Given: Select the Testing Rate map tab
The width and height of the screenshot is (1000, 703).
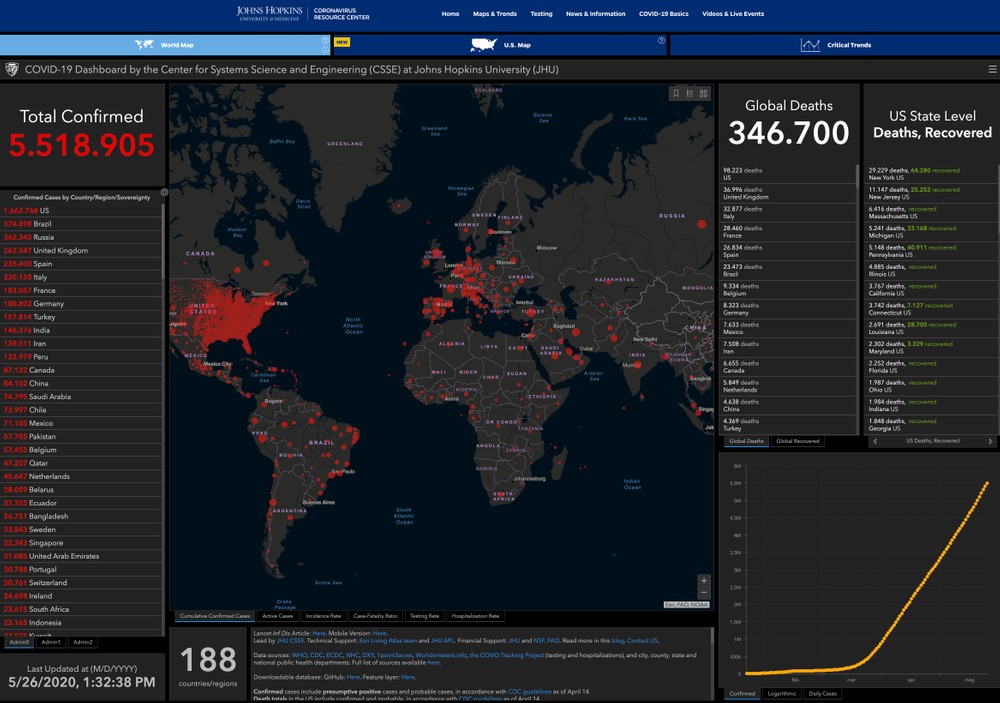Looking at the screenshot, I should pyautogui.click(x=424, y=616).
